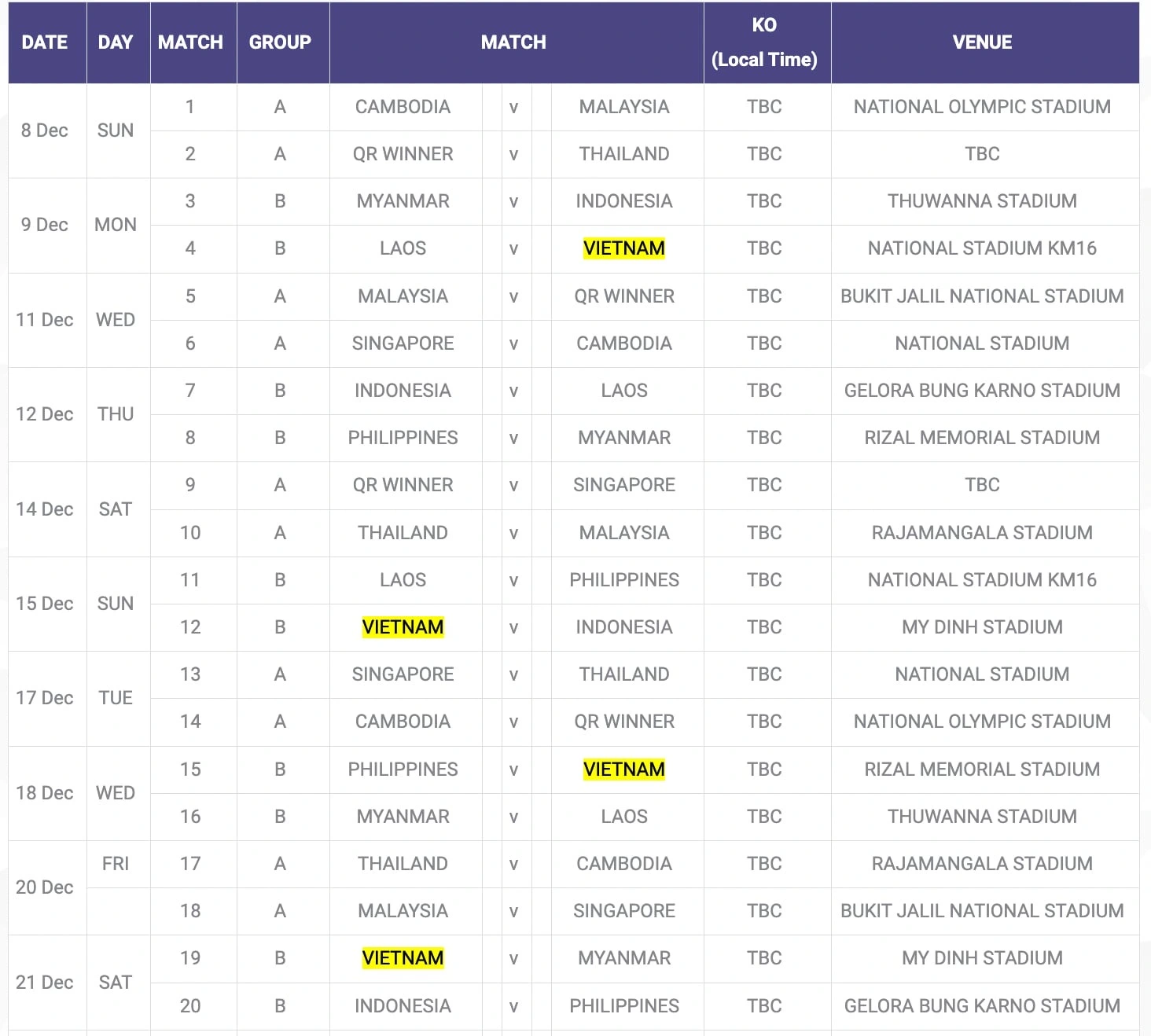The height and width of the screenshot is (1036, 1151).
Task: Click RAJAMANGALA STADIUM in match 10 row
Action: click(983, 533)
